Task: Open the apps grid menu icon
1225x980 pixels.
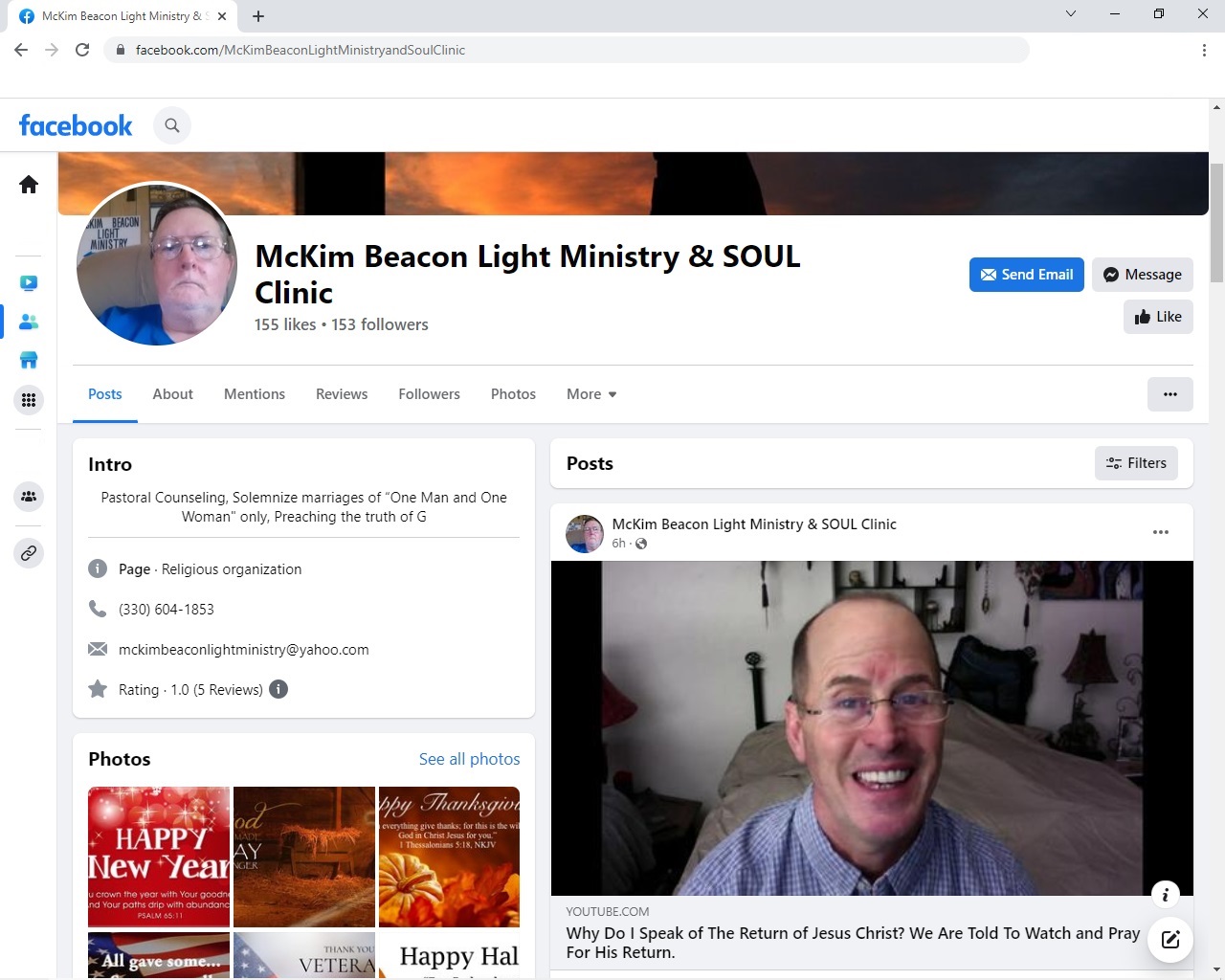Action: pyautogui.click(x=29, y=400)
